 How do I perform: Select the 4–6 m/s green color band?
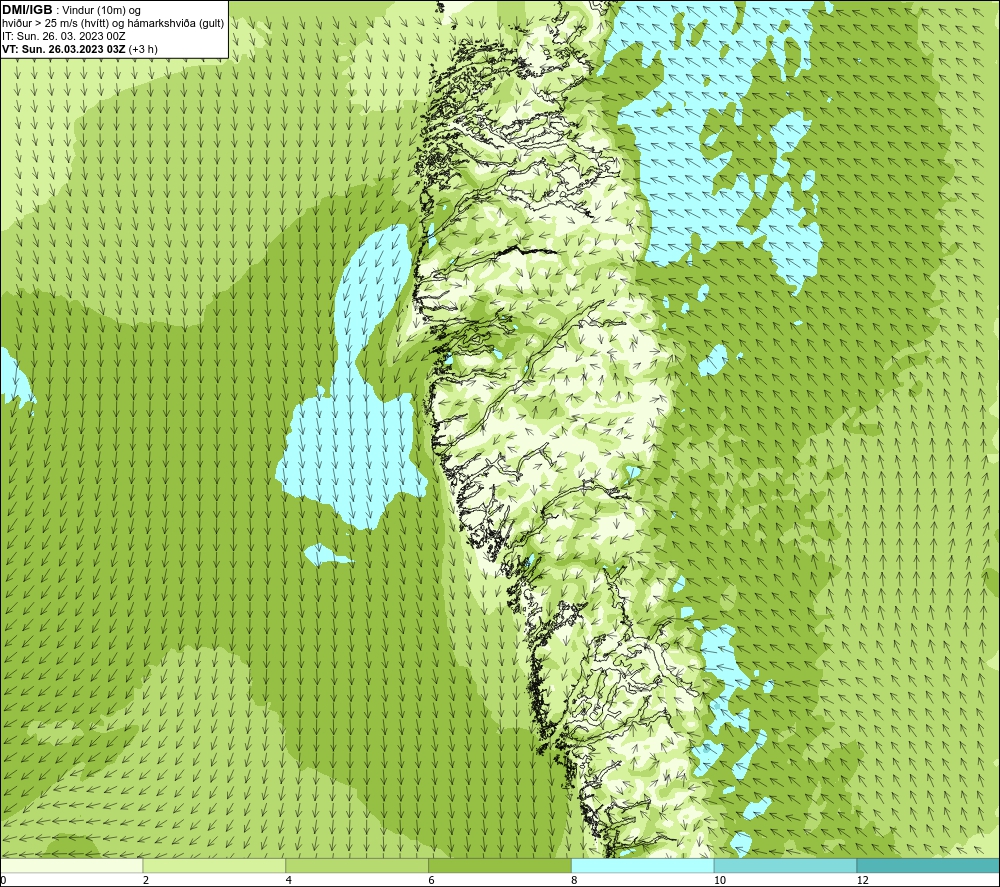[357, 865]
